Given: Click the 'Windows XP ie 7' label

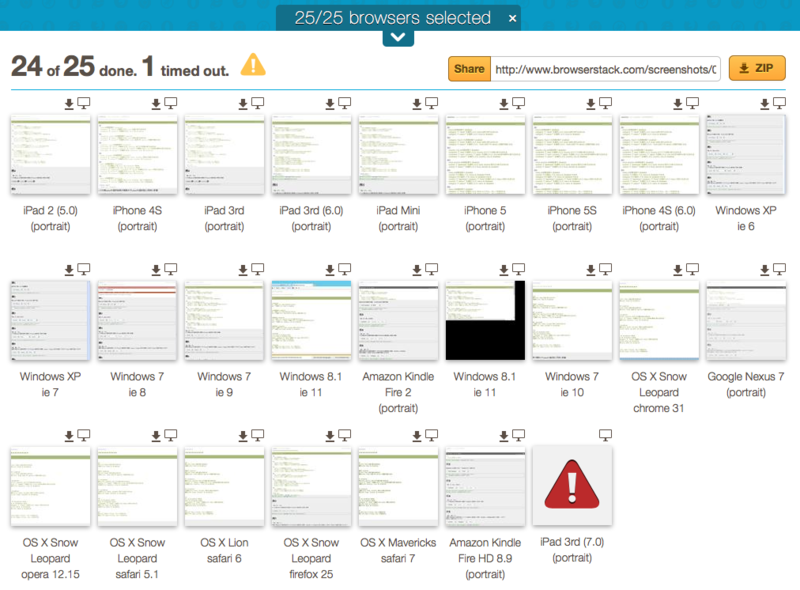Looking at the screenshot, I should 51,384.
